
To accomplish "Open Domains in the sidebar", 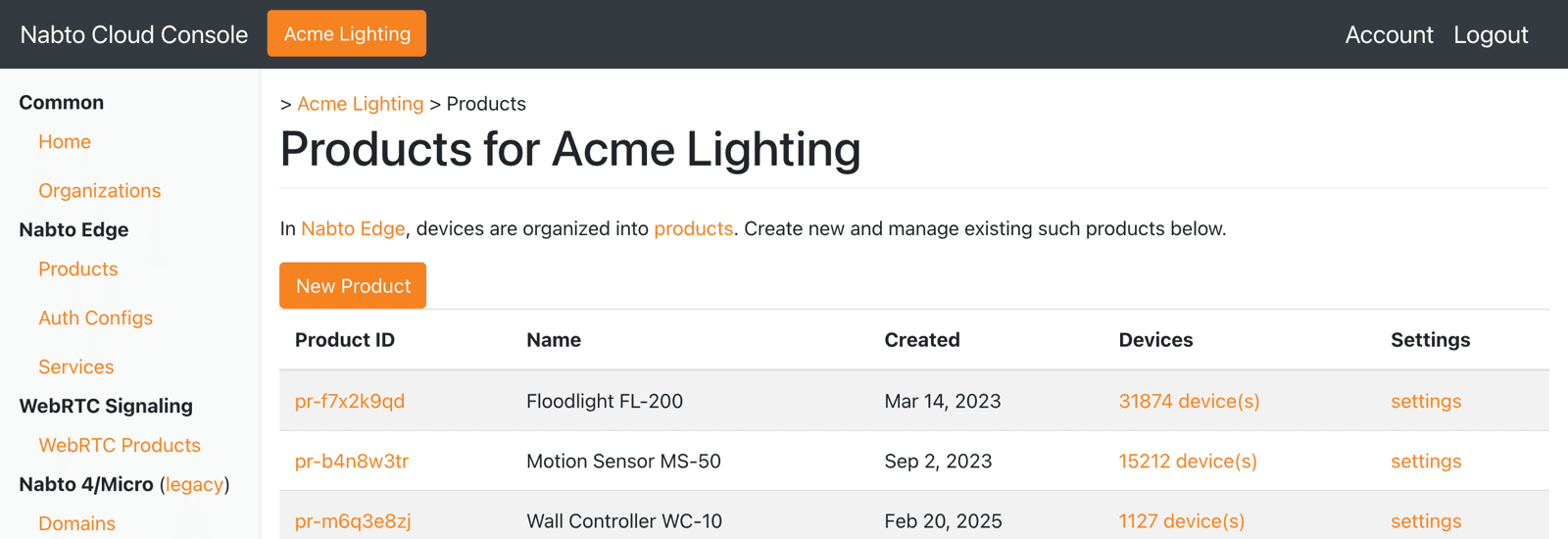I will [x=77, y=523].
